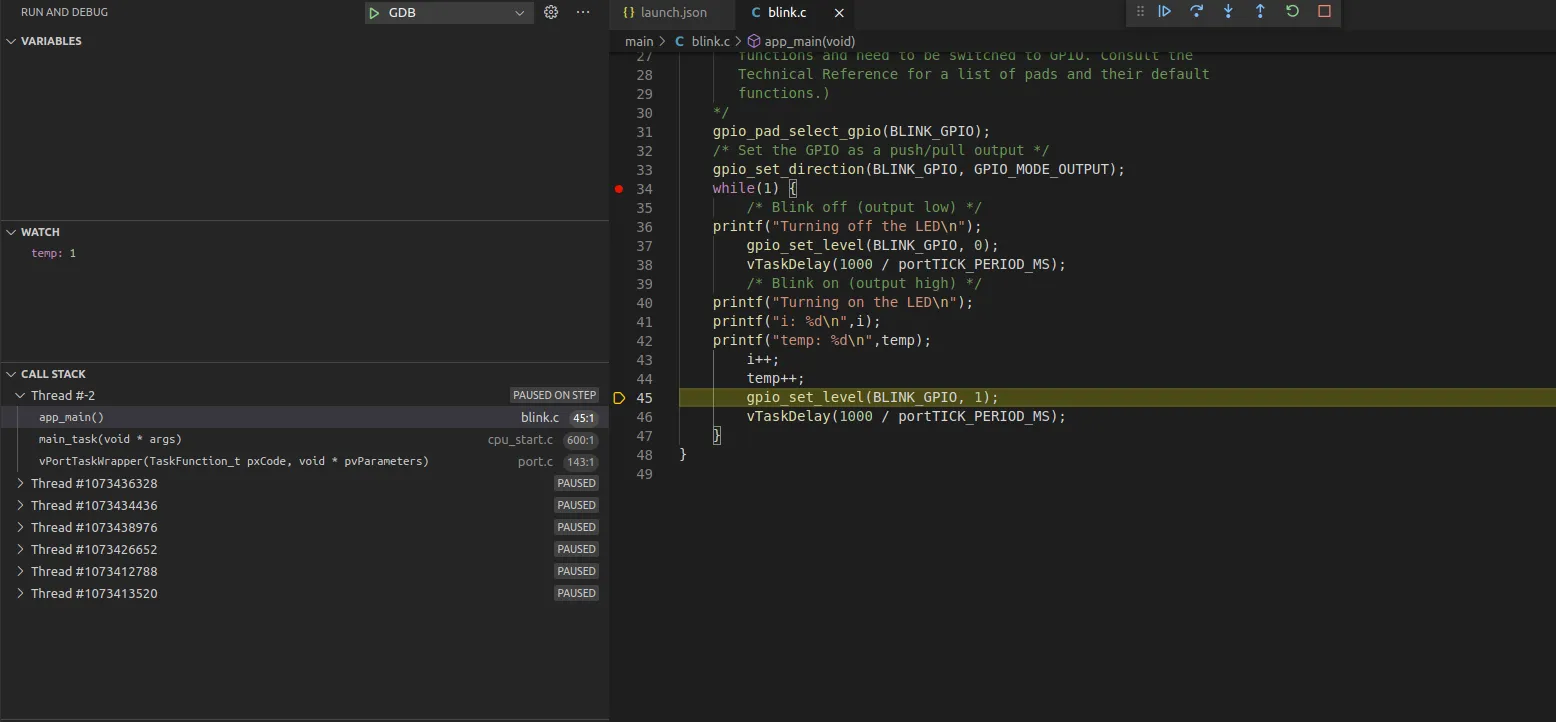Viewport: 1556px width, 722px height.
Task: Select the temp watch expression
Action: (53, 254)
